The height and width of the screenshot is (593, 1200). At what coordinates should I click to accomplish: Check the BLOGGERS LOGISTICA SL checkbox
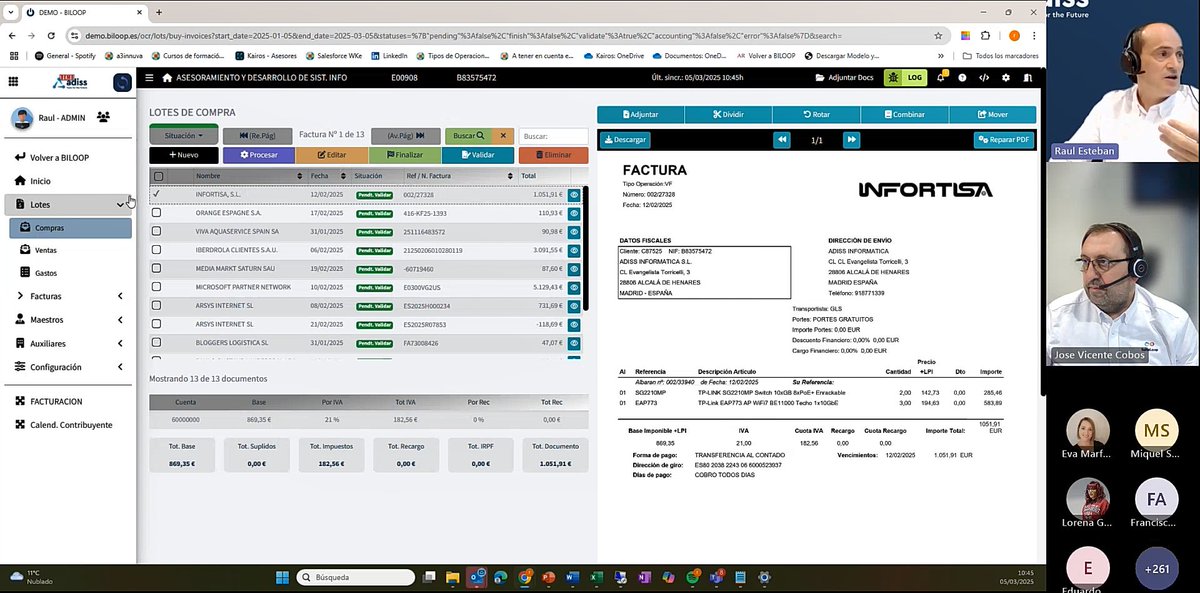[157, 342]
